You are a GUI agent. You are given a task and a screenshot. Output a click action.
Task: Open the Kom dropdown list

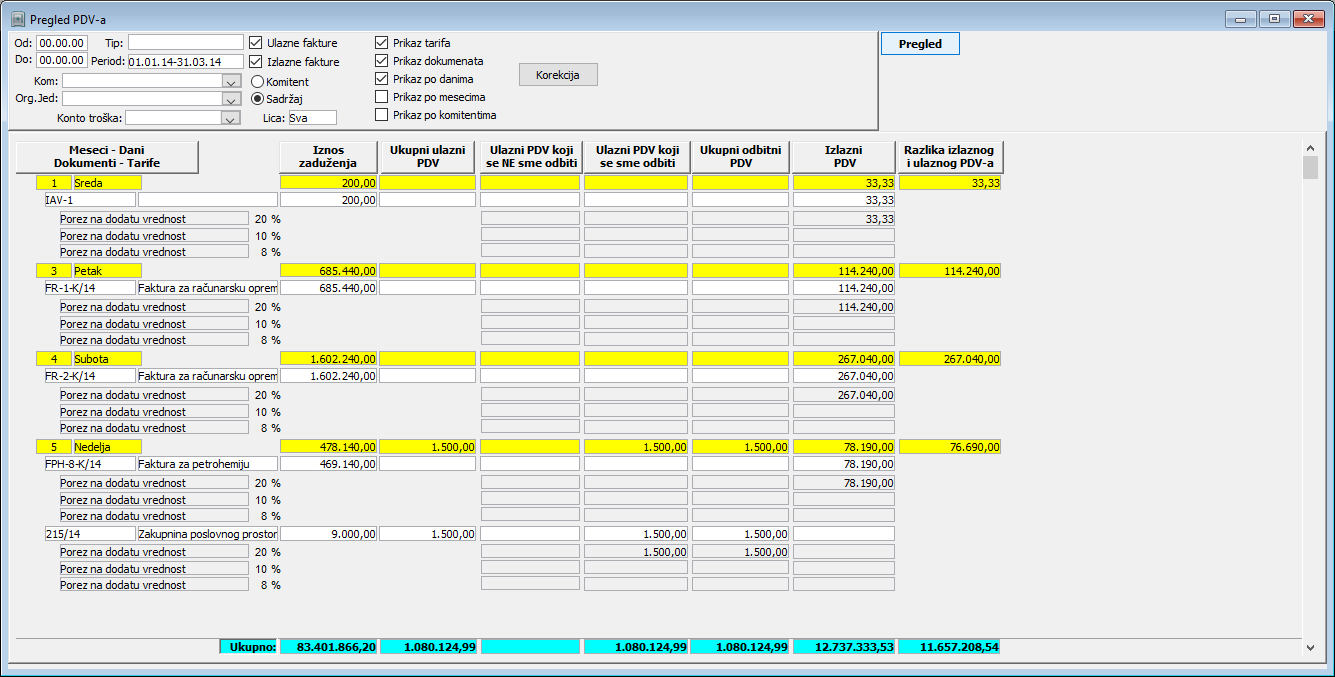click(231, 81)
